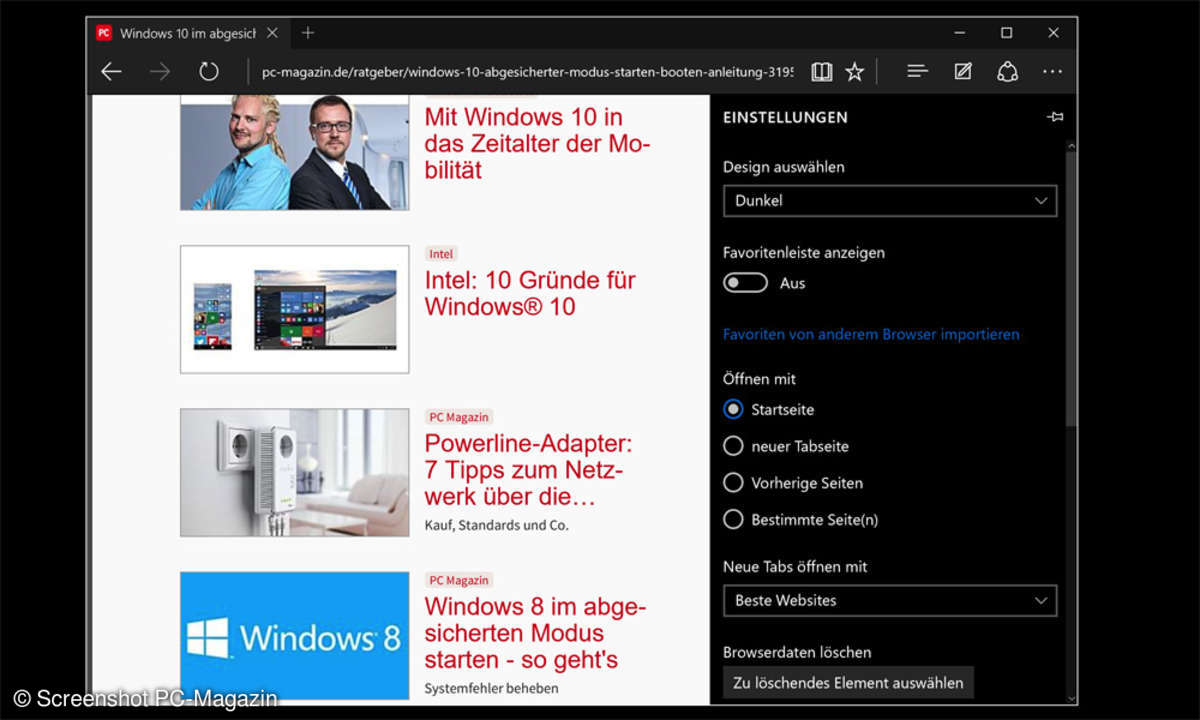Open a new tab with plus button
Image resolution: width=1200 pixels, height=720 pixels.
(x=308, y=33)
